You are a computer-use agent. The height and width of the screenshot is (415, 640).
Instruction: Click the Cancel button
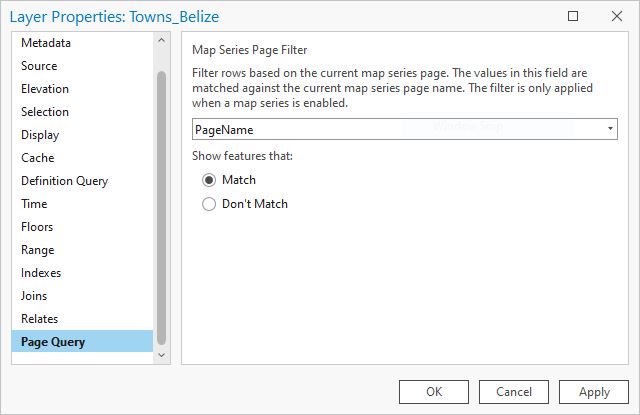514,392
